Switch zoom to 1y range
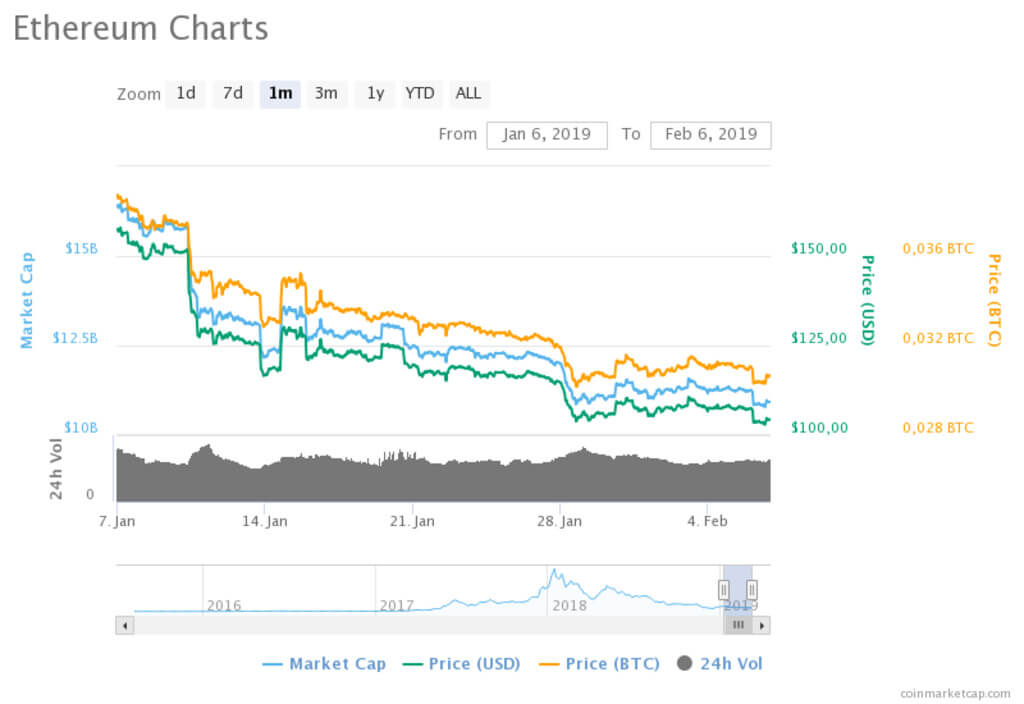Image resolution: width=1024 pixels, height=704 pixels. pos(375,94)
